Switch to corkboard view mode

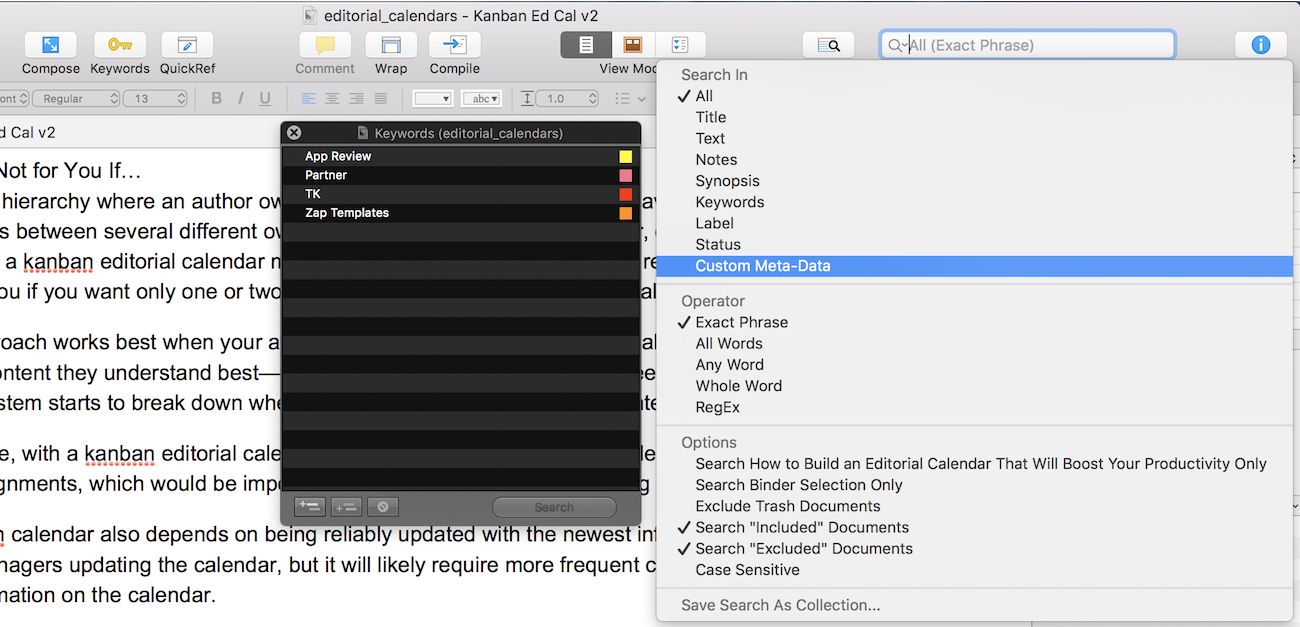point(633,45)
